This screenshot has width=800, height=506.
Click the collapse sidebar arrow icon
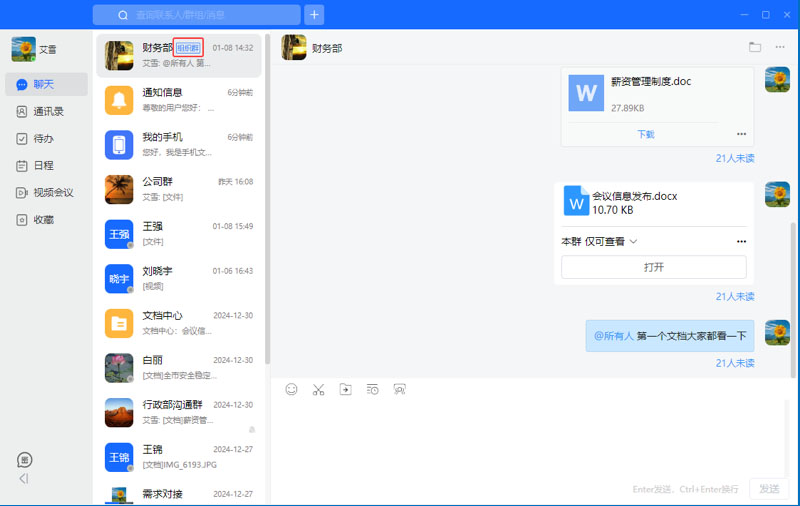pos(24,479)
